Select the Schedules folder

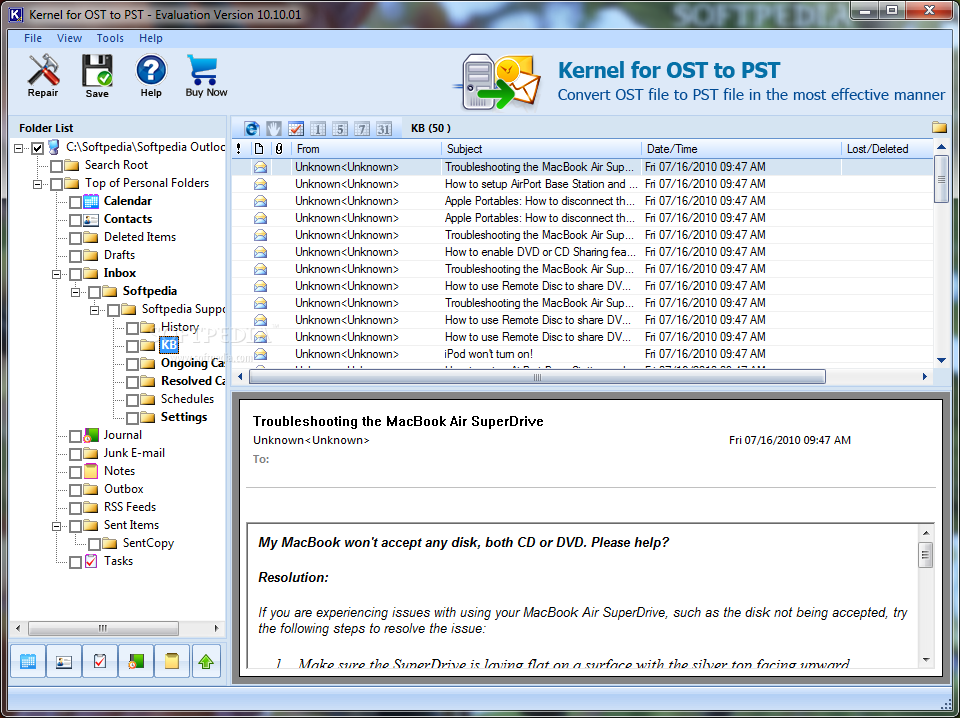(x=187, y=399)
